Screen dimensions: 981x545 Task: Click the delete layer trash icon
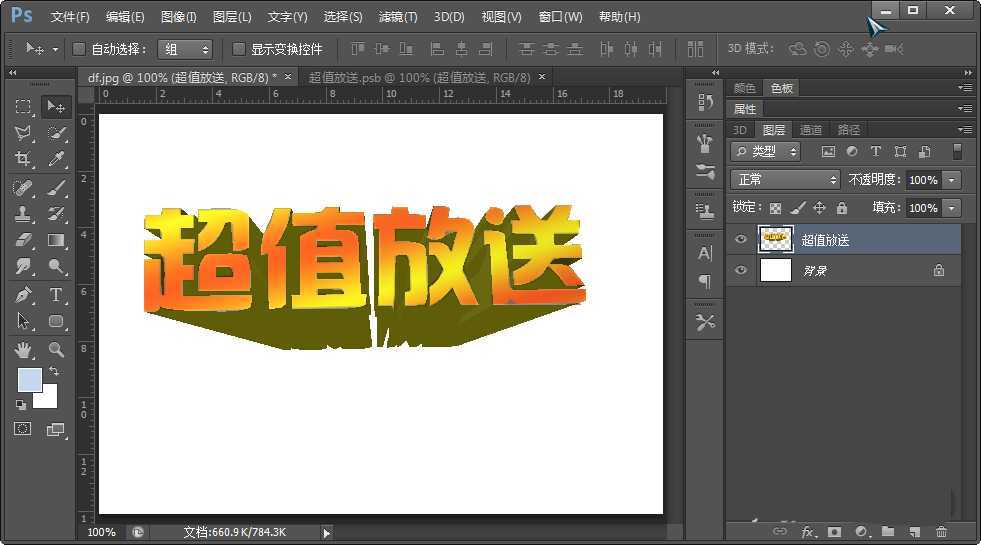point(941,532)
